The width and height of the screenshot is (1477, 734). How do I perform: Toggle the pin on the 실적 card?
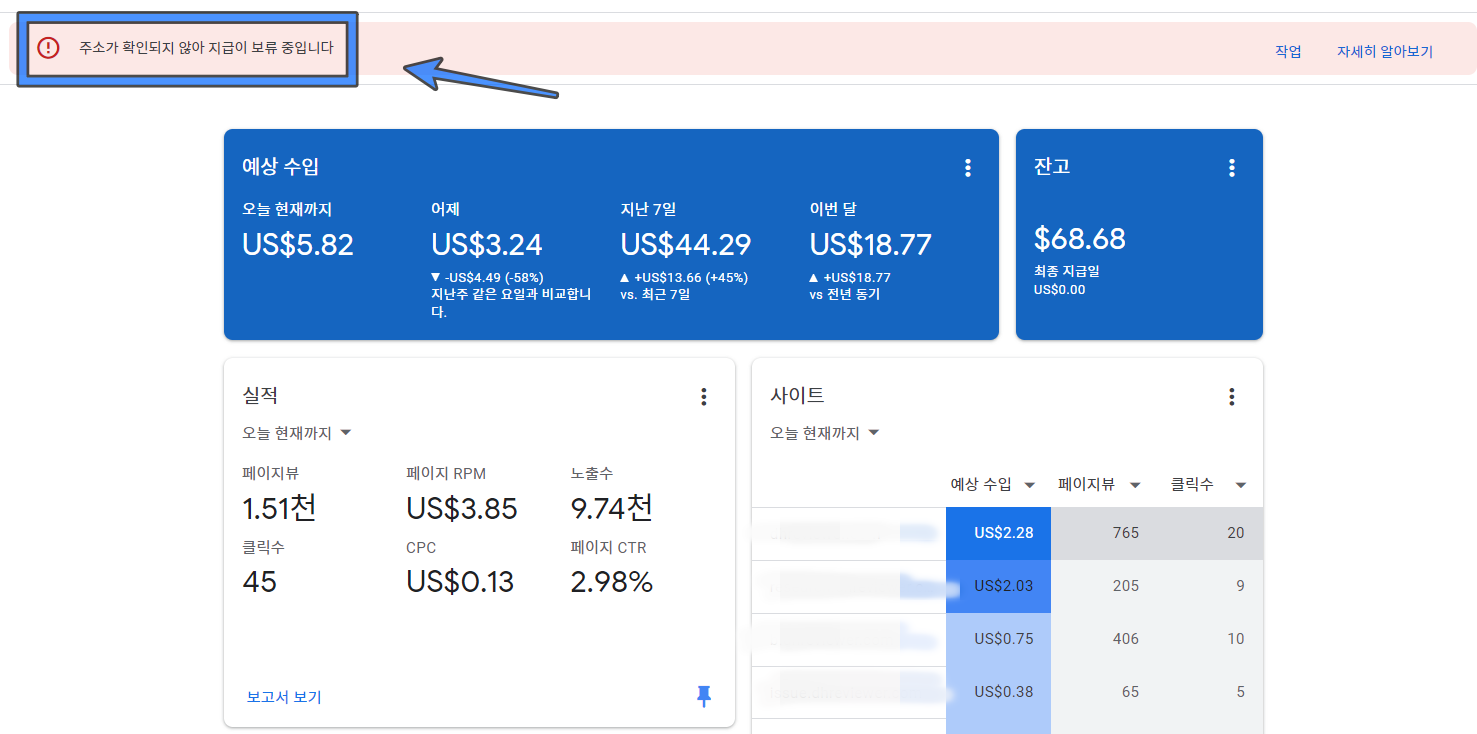[x=704, y=697]
